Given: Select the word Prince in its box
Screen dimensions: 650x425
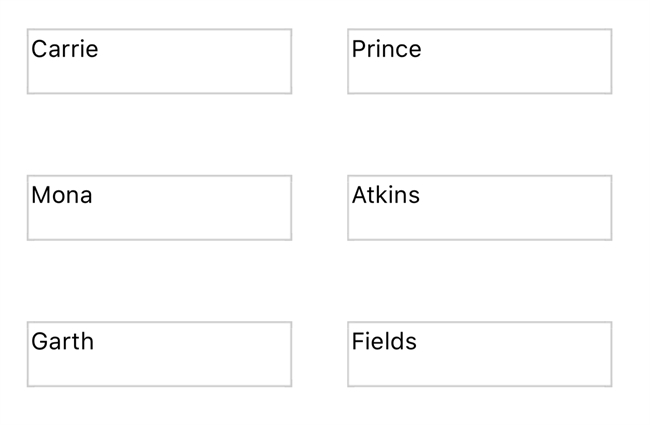Looking at the screenshot, I should (x=386, y=49).
